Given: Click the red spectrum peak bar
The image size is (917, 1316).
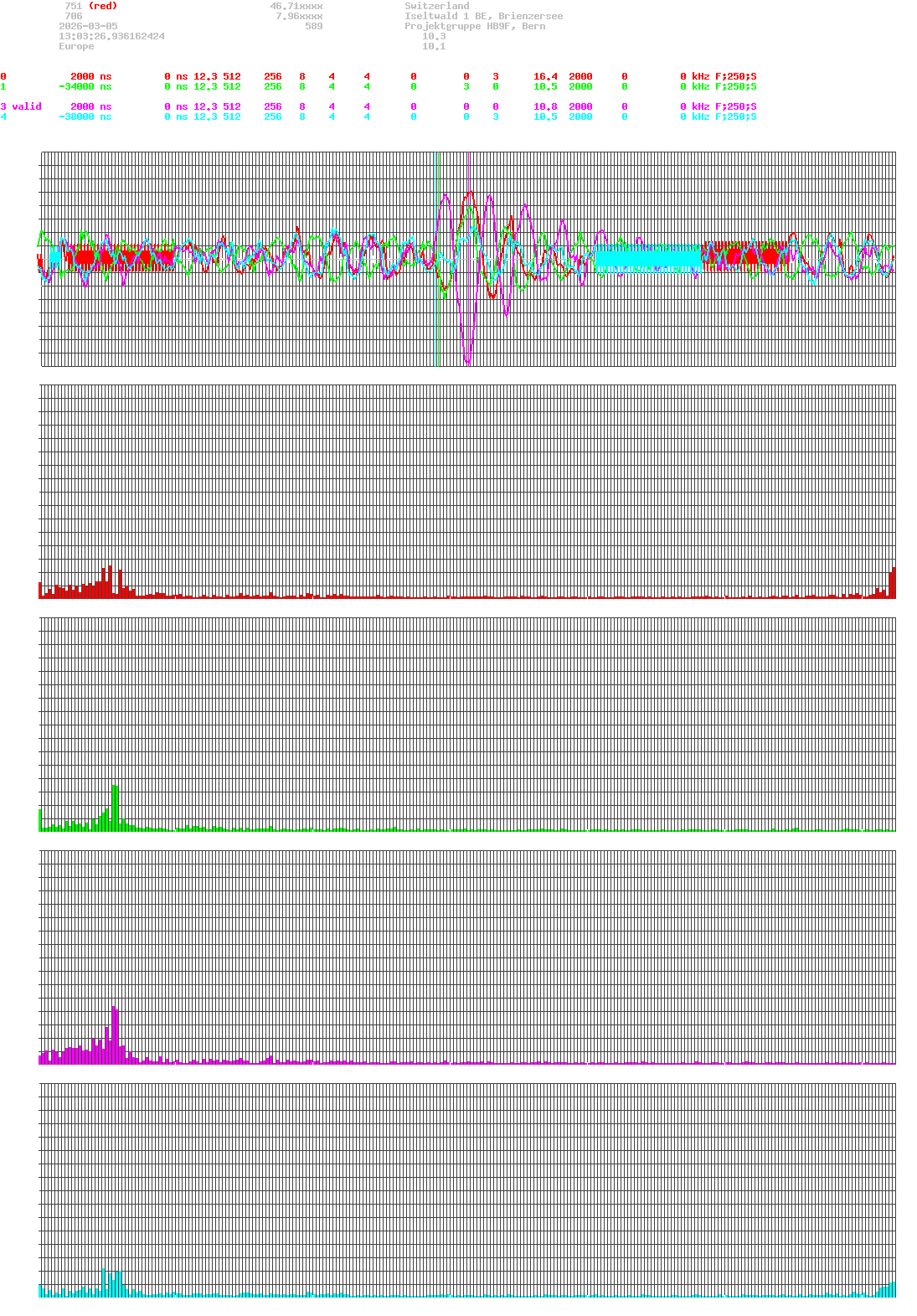Looking at the screenshot, I should (110, 581).
